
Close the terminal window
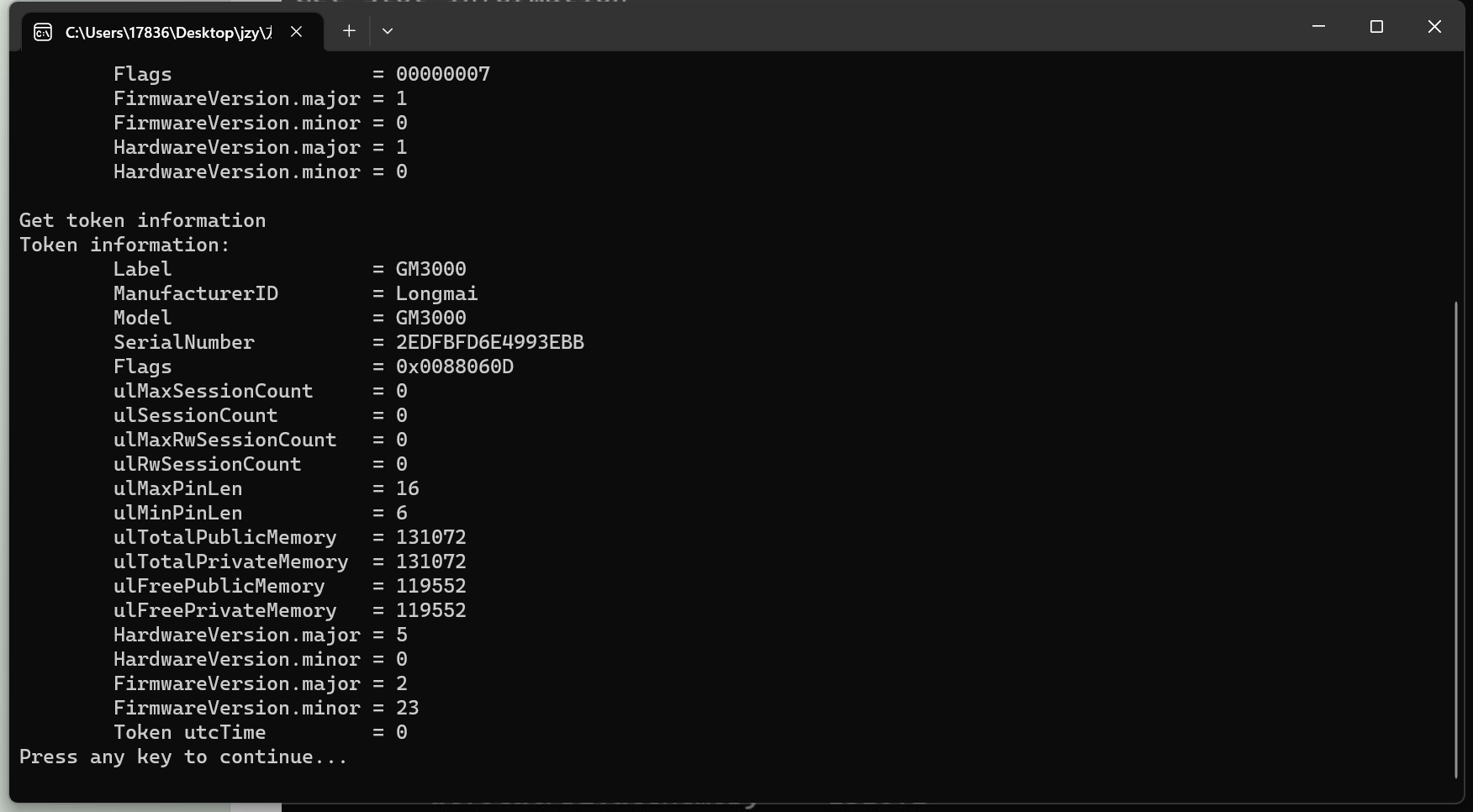1434,27
